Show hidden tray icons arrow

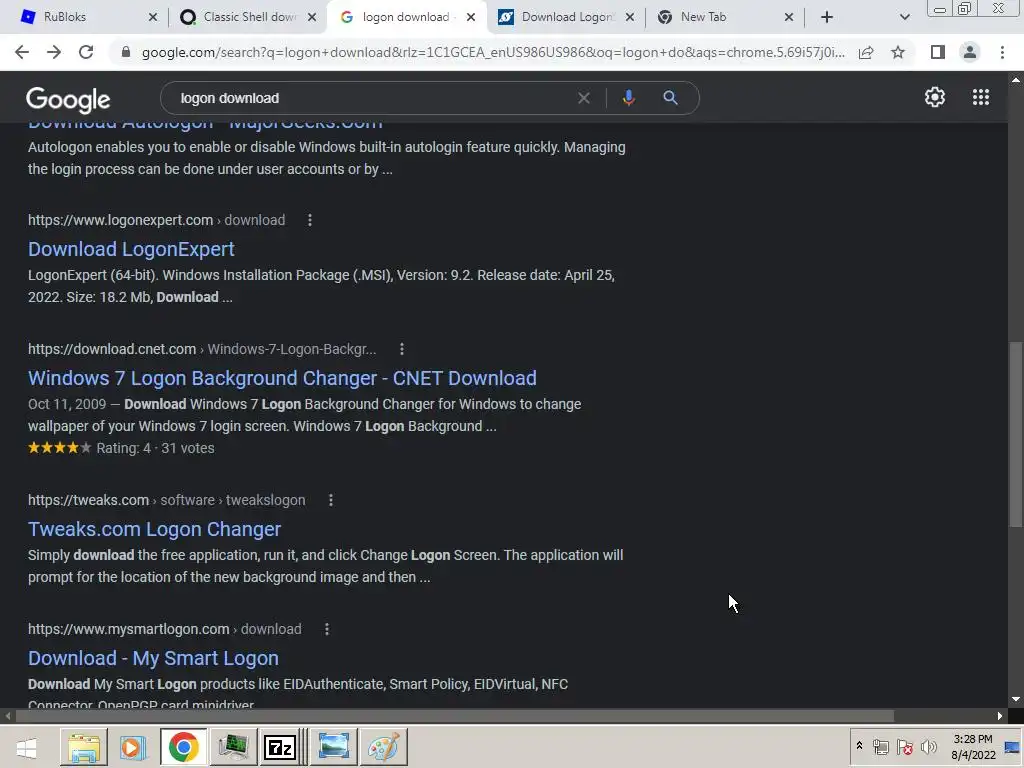[x=859, y=746]
